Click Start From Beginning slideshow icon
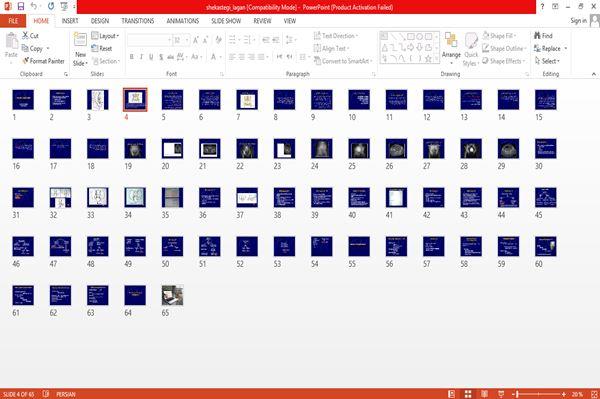 click(x=64, y=6)
